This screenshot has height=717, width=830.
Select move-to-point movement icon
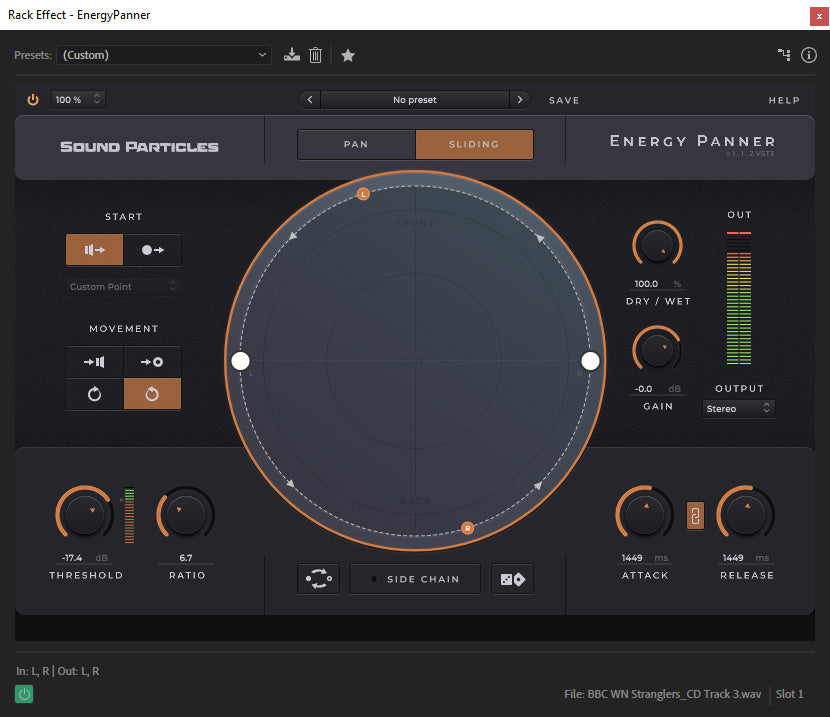point(152,362)
